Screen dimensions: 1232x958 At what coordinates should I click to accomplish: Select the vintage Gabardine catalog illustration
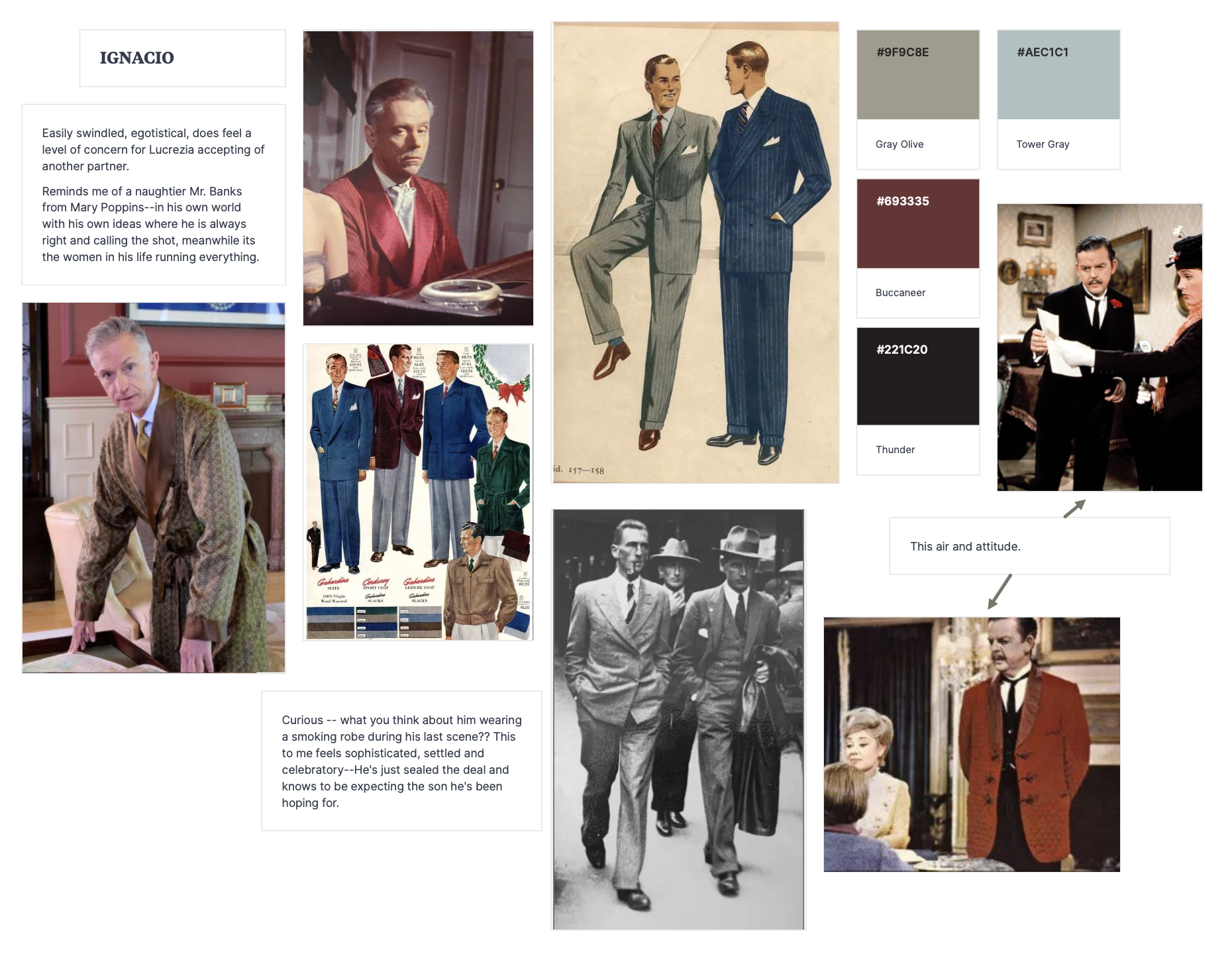pos(418,492)
